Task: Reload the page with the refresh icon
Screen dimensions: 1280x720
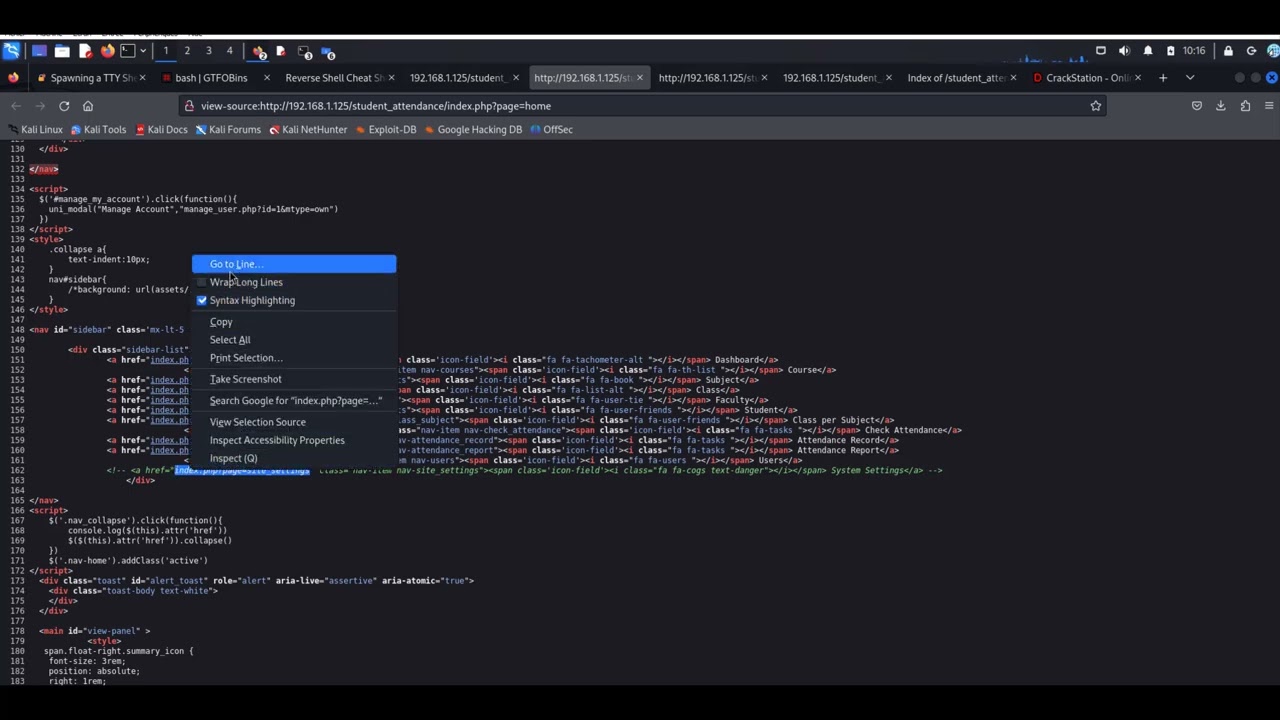Action: [64, 106]
